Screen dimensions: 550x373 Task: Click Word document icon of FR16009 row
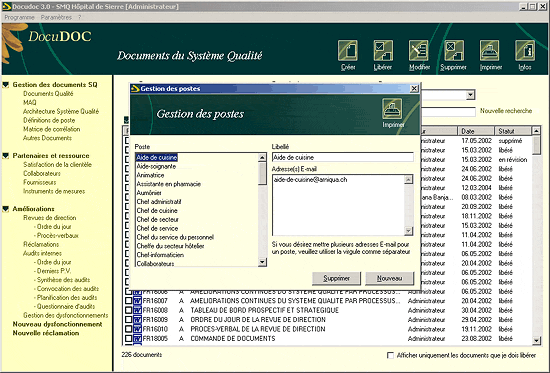click(x=137, y=320)
